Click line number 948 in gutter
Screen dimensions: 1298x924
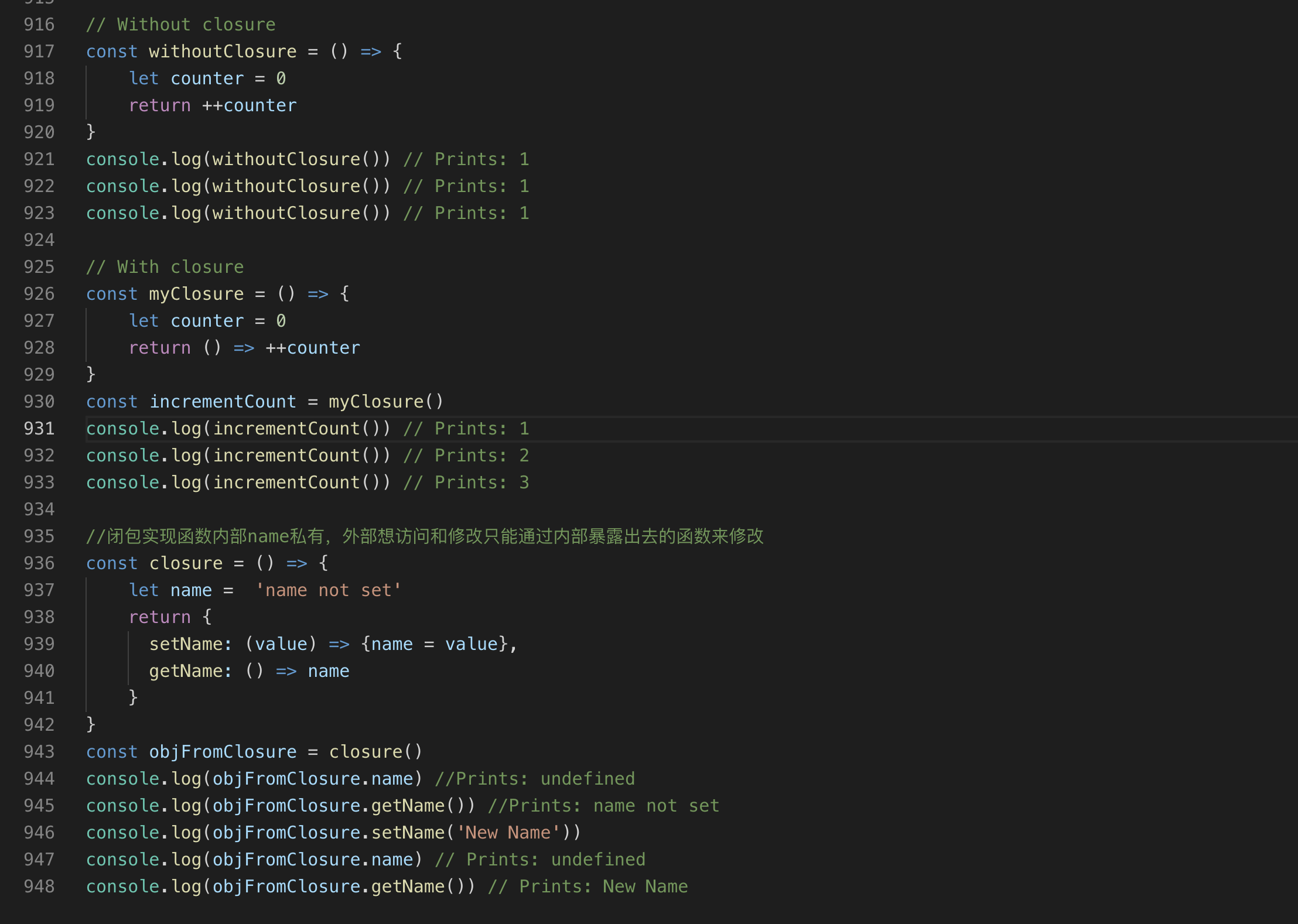(39, 887)
